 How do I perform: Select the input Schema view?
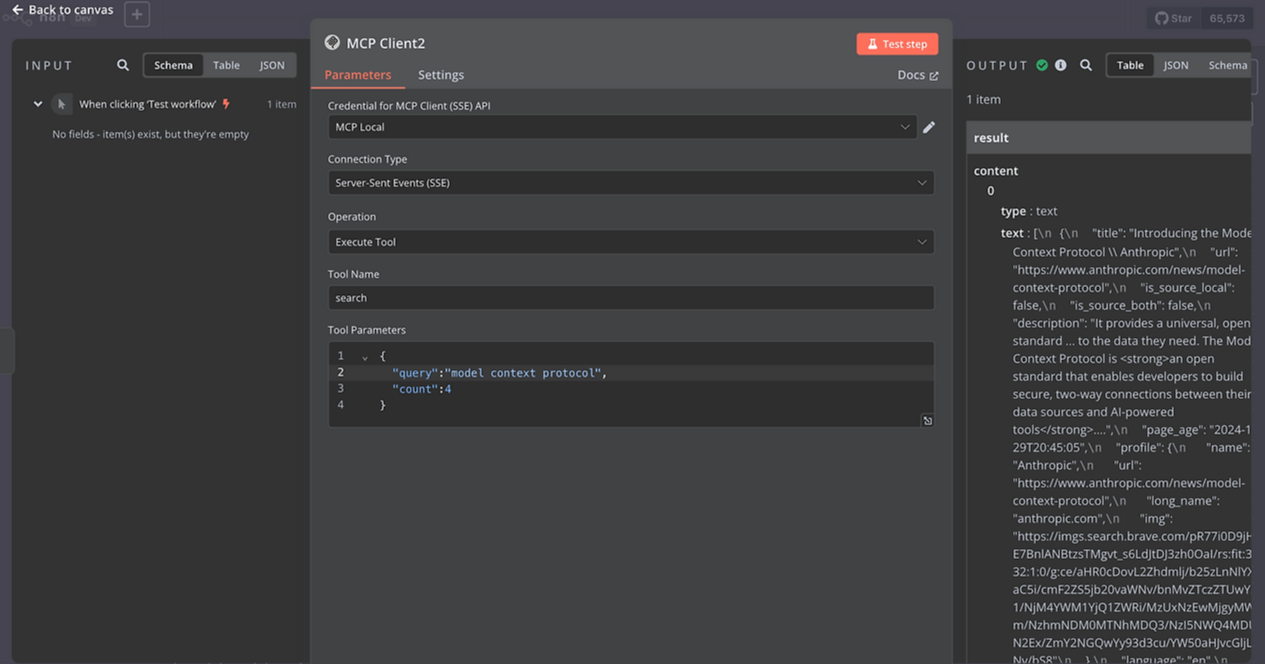pos(173,65)
